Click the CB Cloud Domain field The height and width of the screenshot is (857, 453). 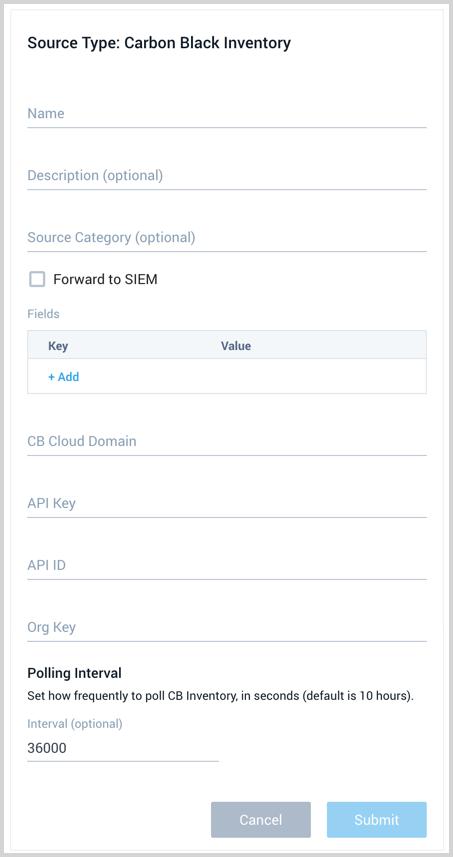(227, 441)
